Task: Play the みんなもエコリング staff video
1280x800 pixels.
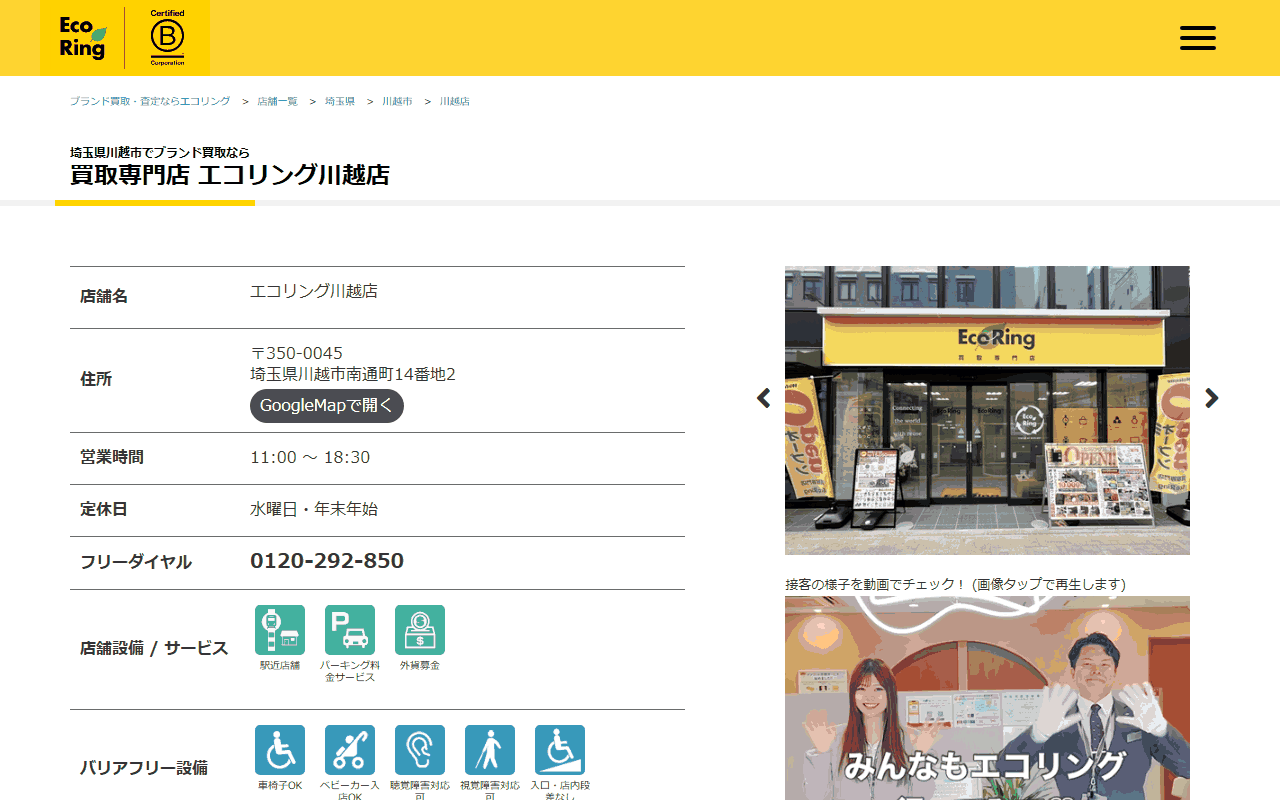Action: [x=987, y=698]
